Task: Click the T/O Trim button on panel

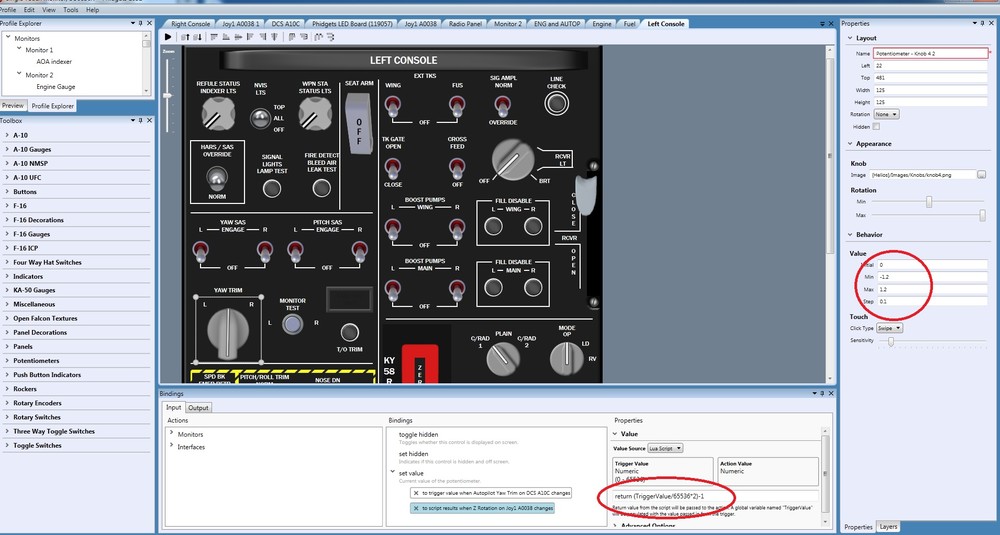Action: pyautogui.click(x=349, y=332)
